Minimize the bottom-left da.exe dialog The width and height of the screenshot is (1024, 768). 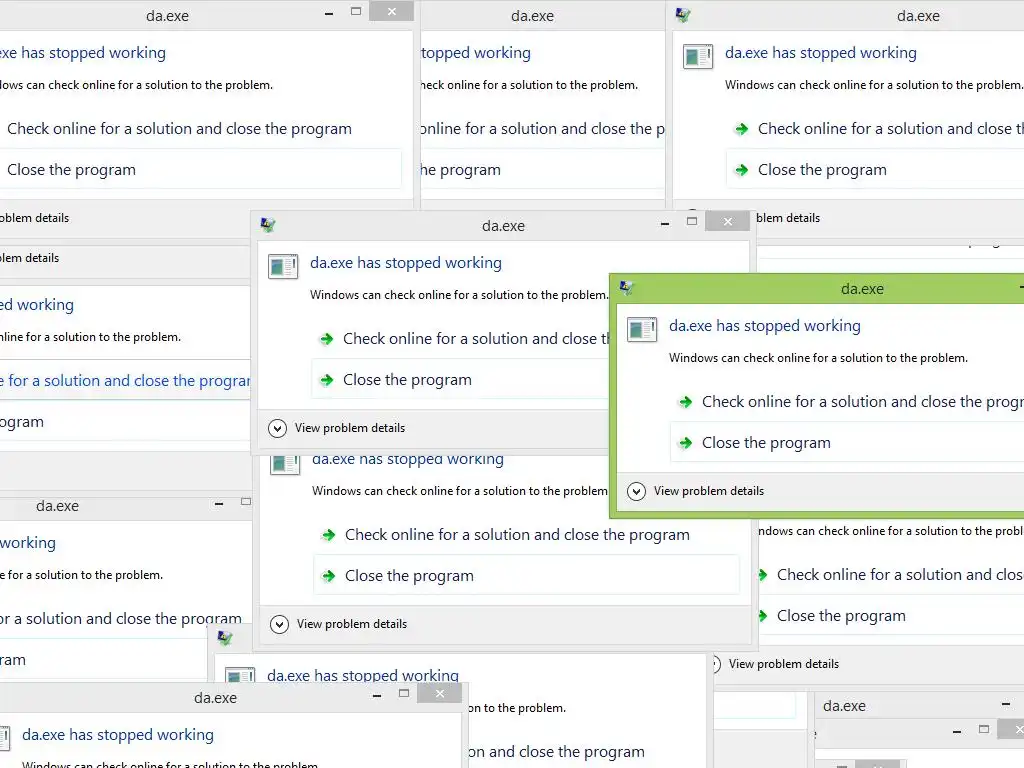tap(377, 696)
